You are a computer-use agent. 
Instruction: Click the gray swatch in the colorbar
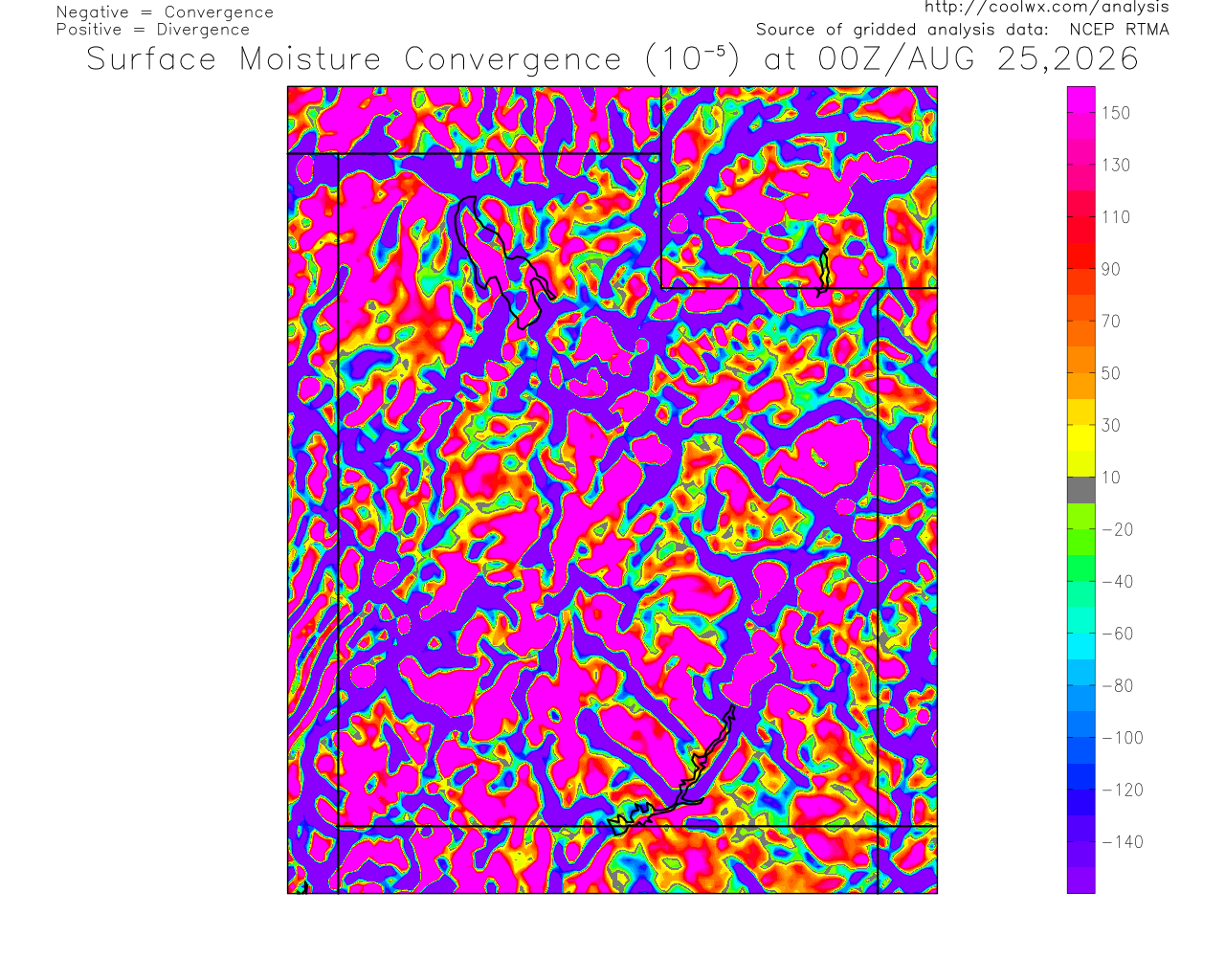coord(1081,490)
